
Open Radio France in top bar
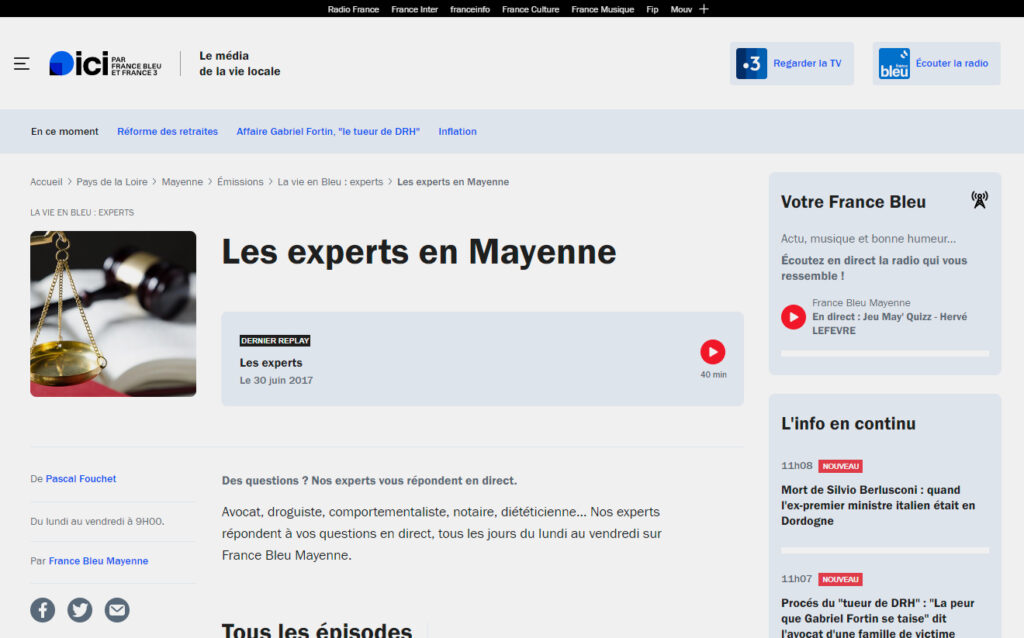coord(353,9)
